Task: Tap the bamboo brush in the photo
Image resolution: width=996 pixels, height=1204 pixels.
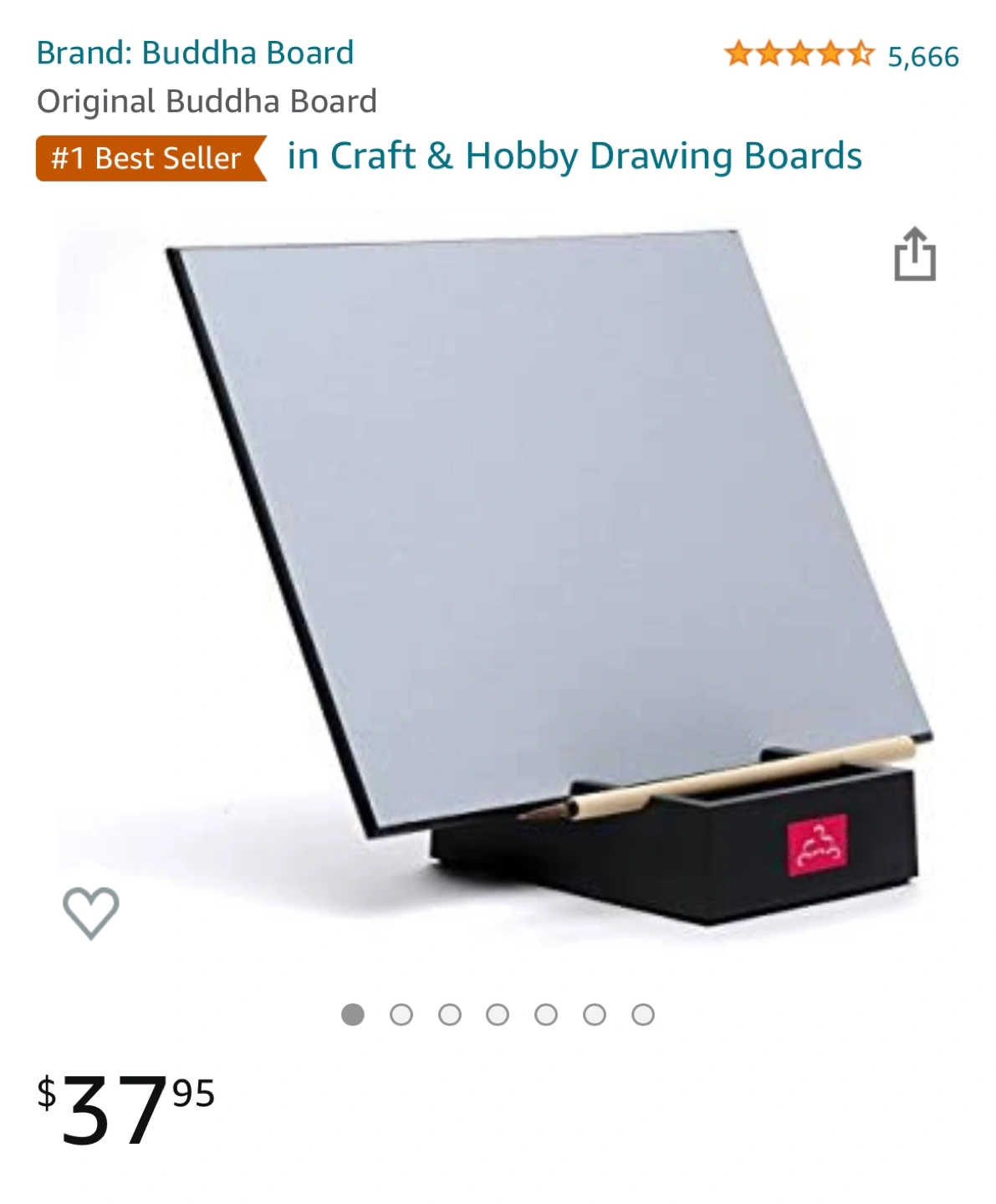Action: click(715, 778)
